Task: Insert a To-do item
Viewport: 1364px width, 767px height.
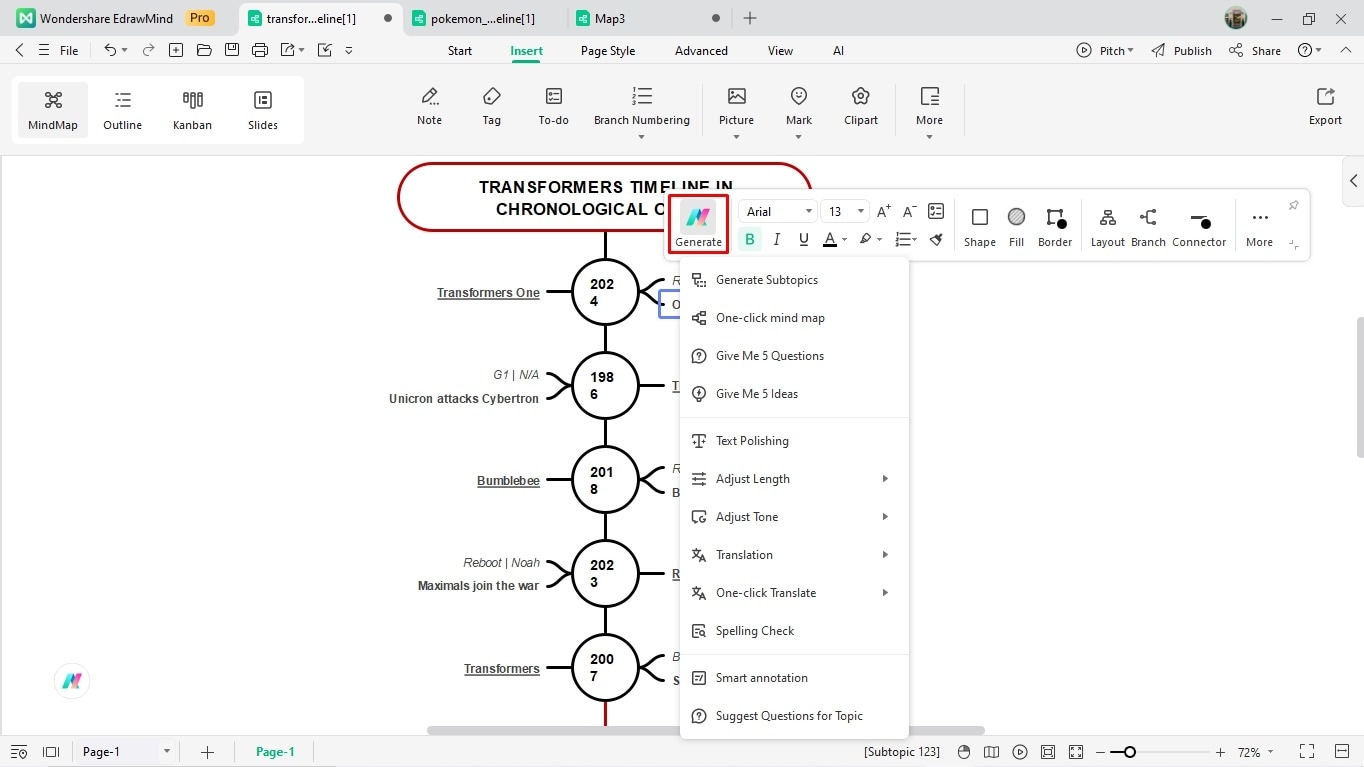Action: click(x=553, y=107)
